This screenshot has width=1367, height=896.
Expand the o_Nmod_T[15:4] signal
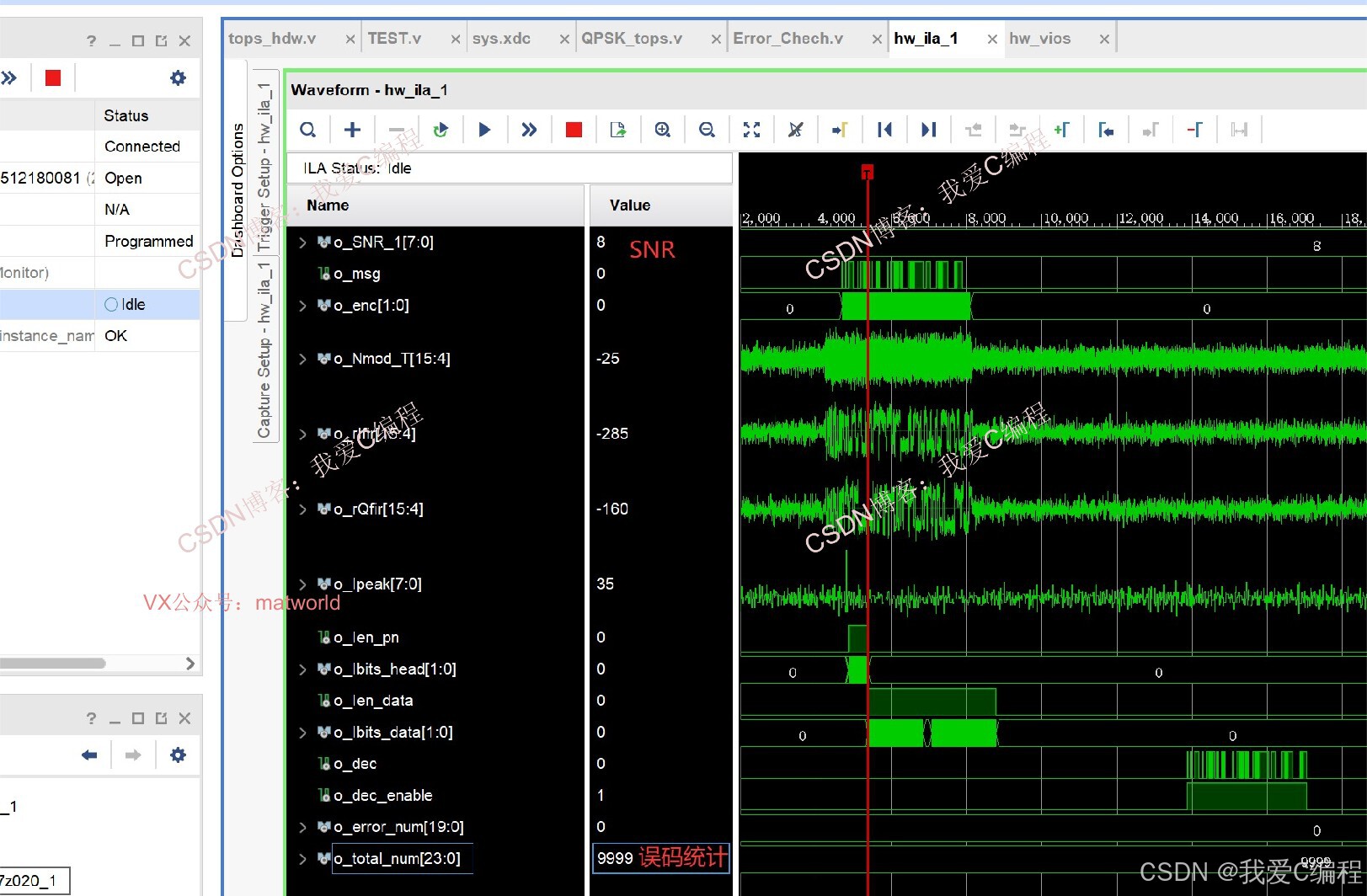coord(303,360)
